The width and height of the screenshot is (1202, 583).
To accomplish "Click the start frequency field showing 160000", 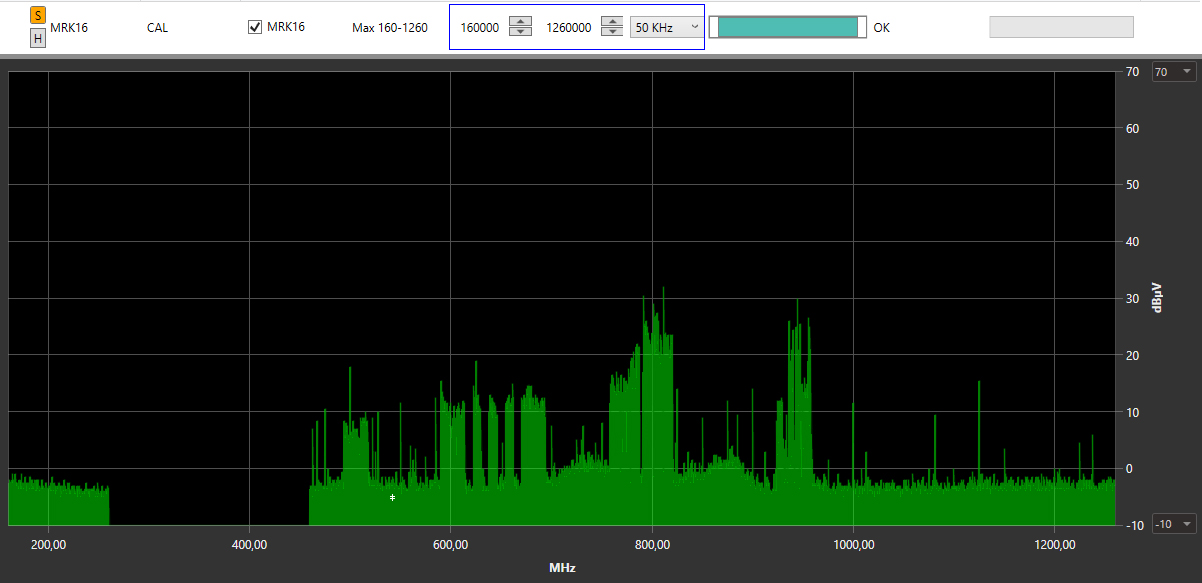I will coord(481,28).
